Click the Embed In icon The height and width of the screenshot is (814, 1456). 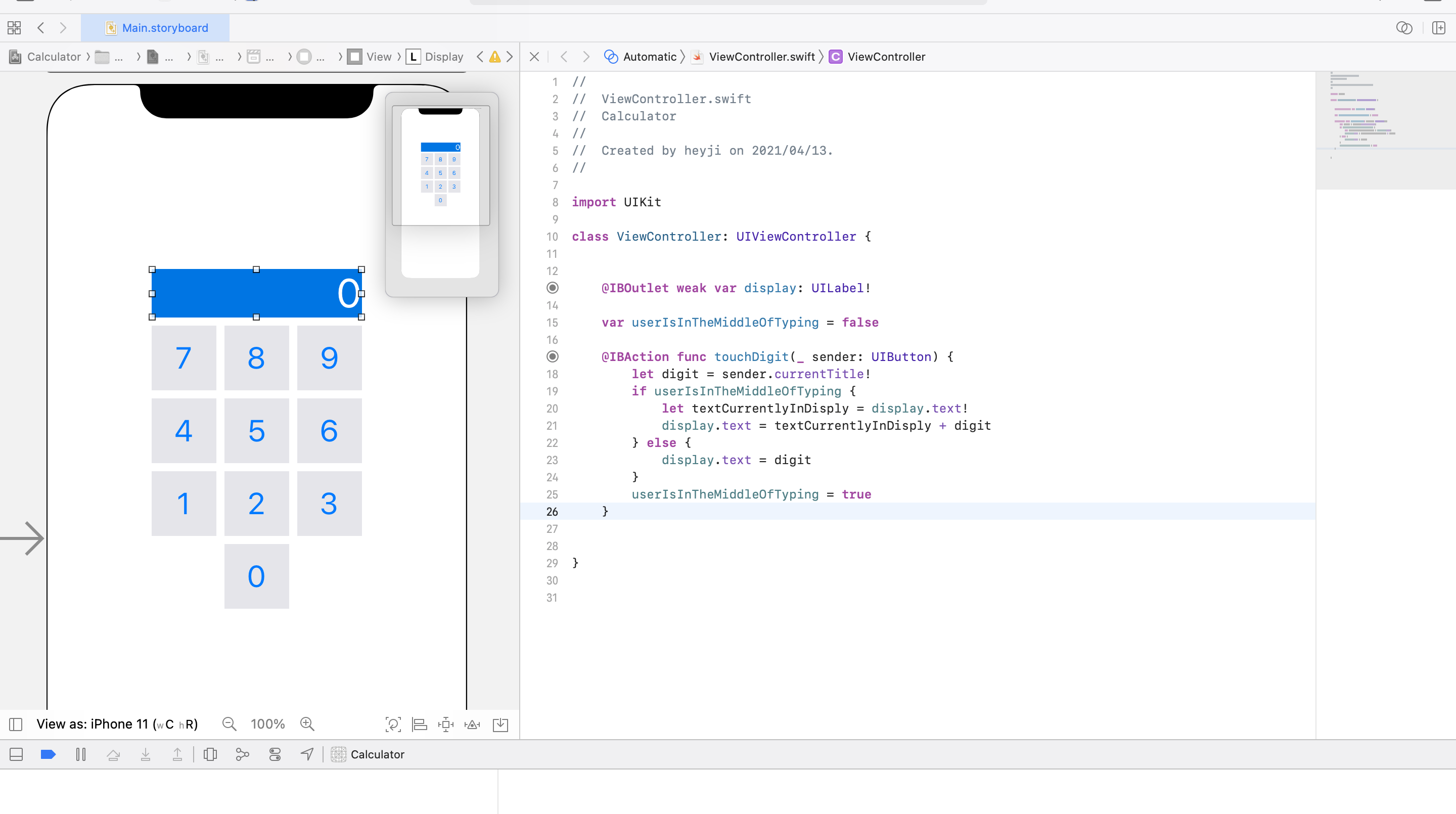(500, 724)
